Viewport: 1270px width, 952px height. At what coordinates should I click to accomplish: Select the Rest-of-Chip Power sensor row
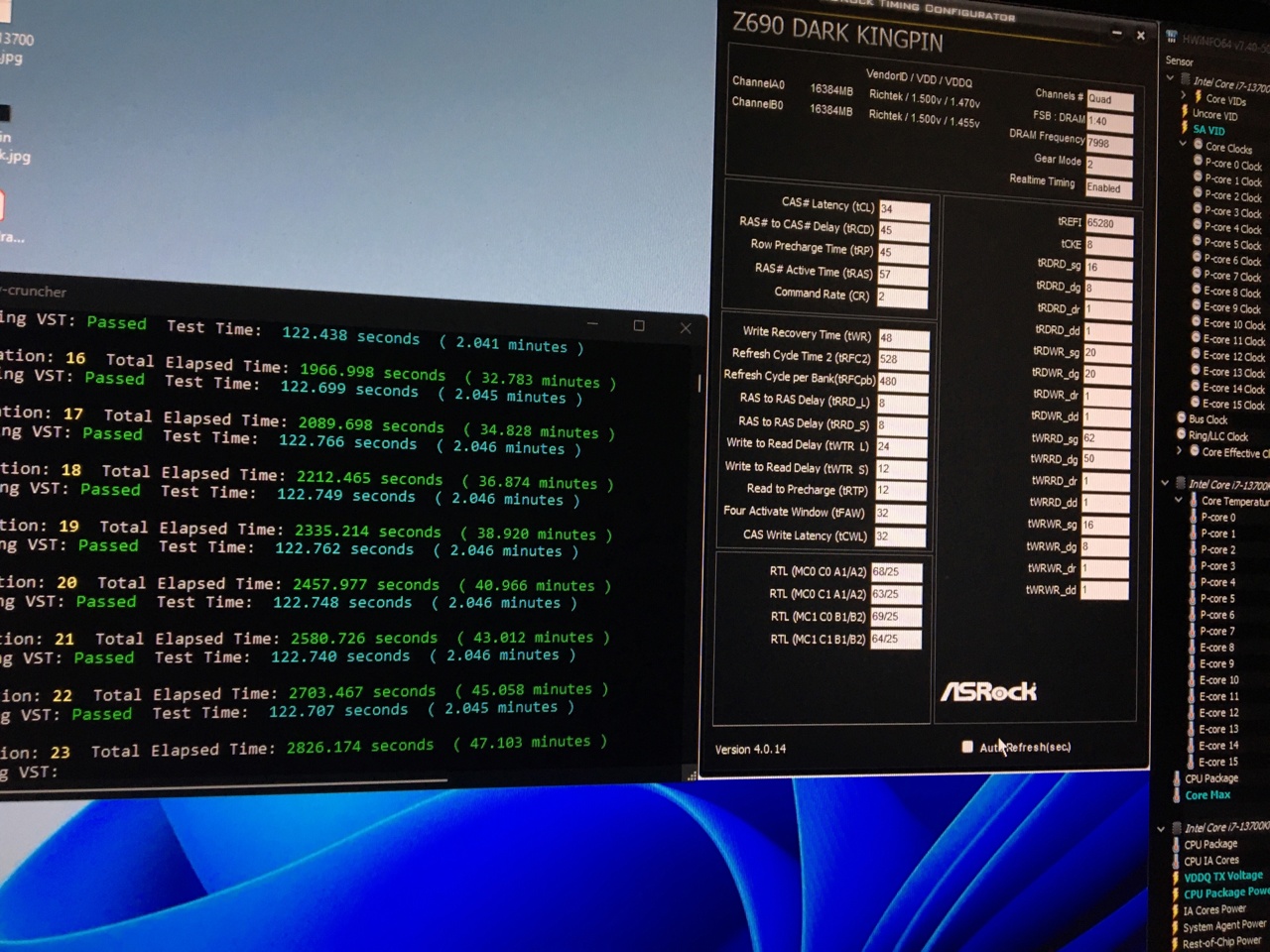click(1216, 942)
